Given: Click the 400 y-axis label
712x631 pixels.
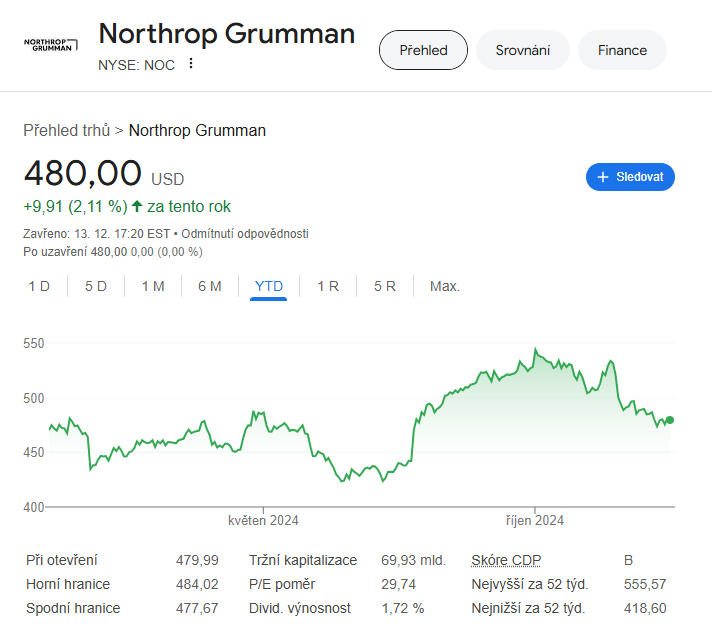Looking at the screenshot, I should point(34,507).
